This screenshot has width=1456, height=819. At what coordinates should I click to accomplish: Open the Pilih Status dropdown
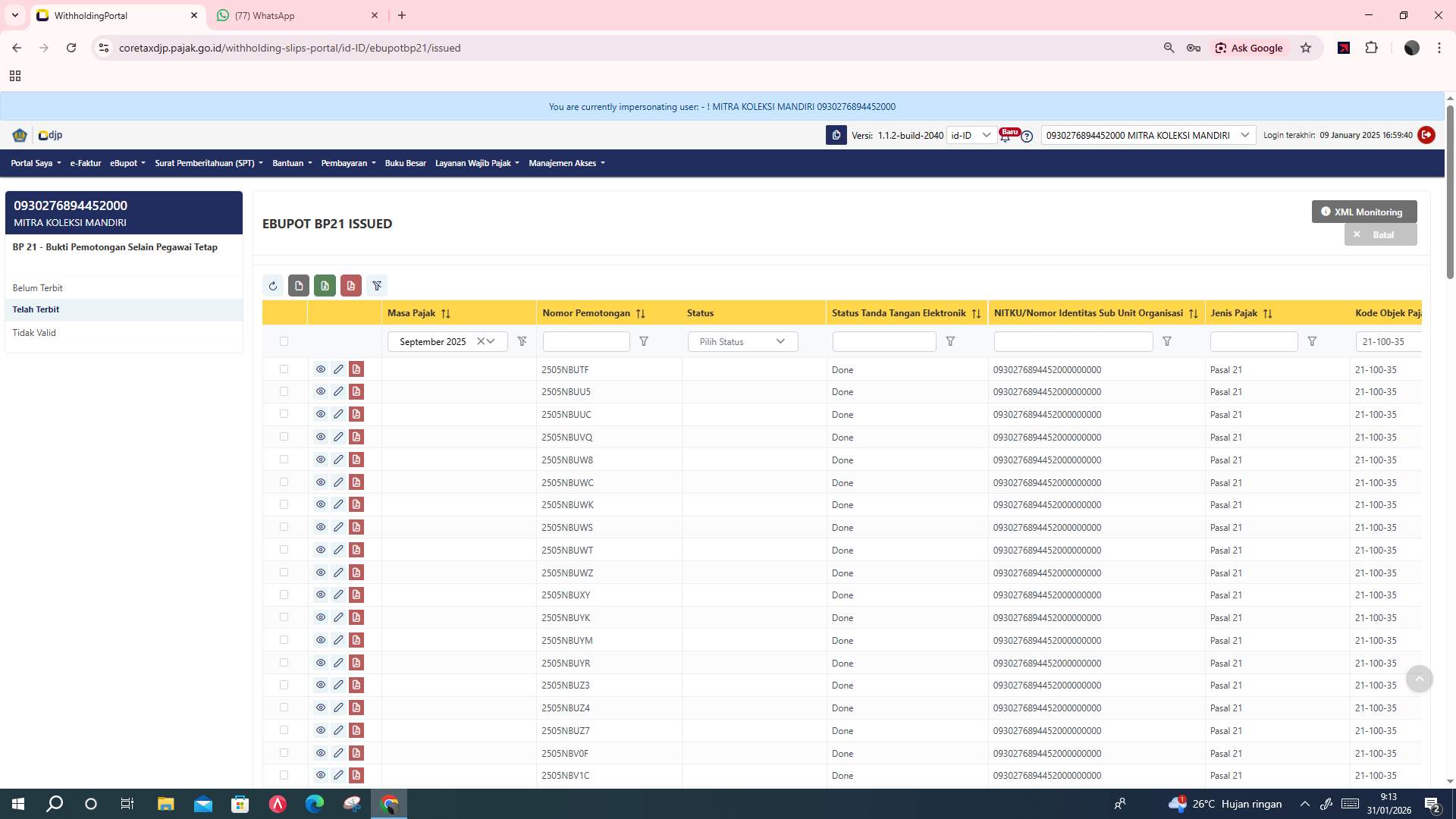click(x=742, y=341)
